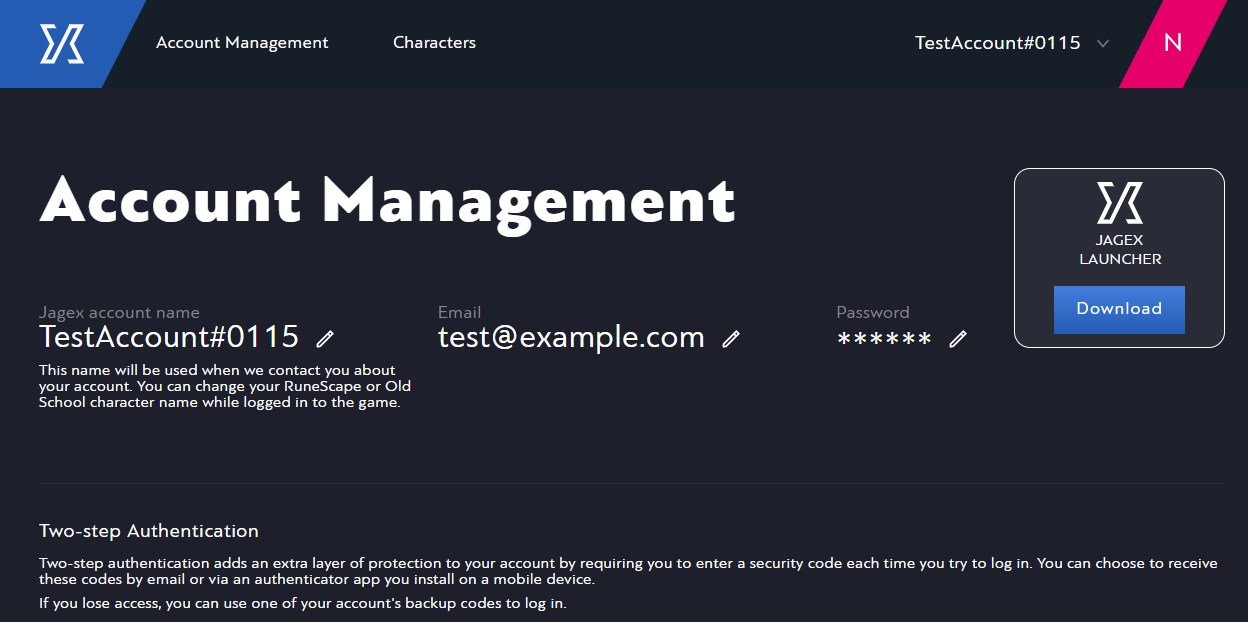Viewport: 1248px width, 622px height.
Task: Click the two-step authentication description paragraph
Action: 628,571
